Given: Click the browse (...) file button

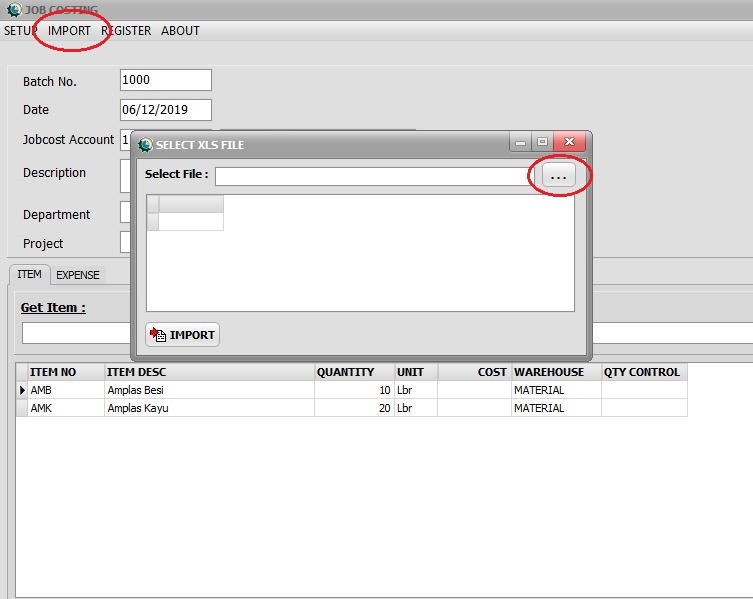Looking at the screenshot, I should (x=558, y=176).
